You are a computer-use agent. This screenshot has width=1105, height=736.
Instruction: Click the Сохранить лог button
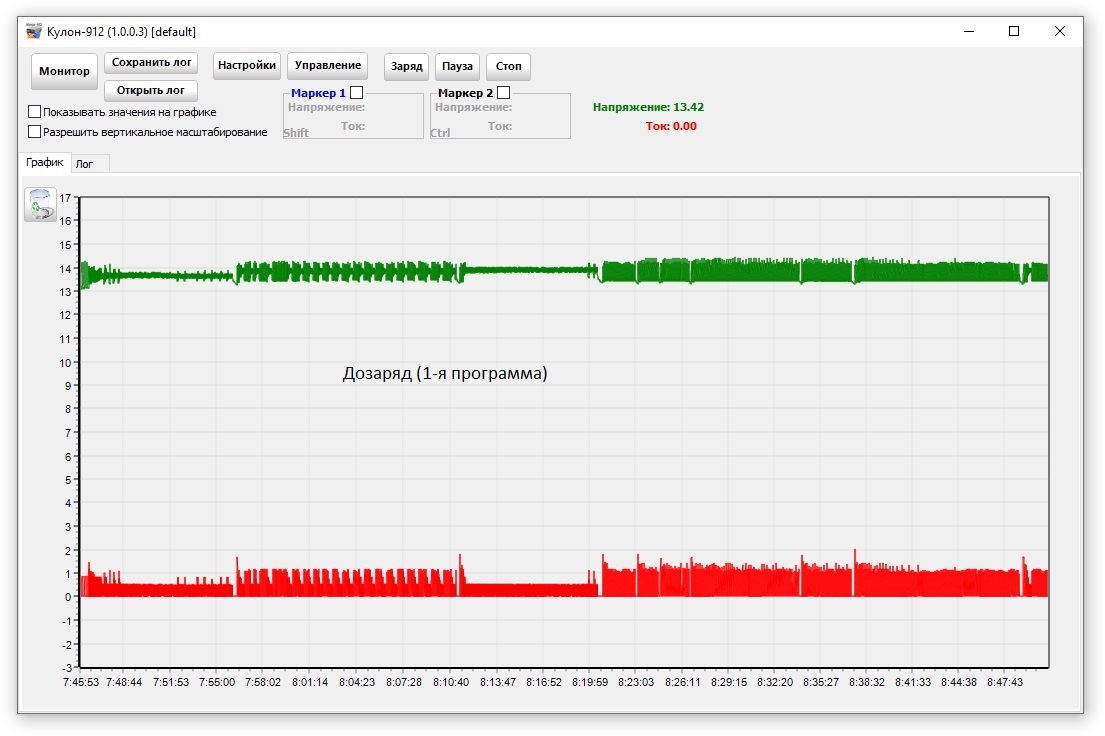point(151,63)
